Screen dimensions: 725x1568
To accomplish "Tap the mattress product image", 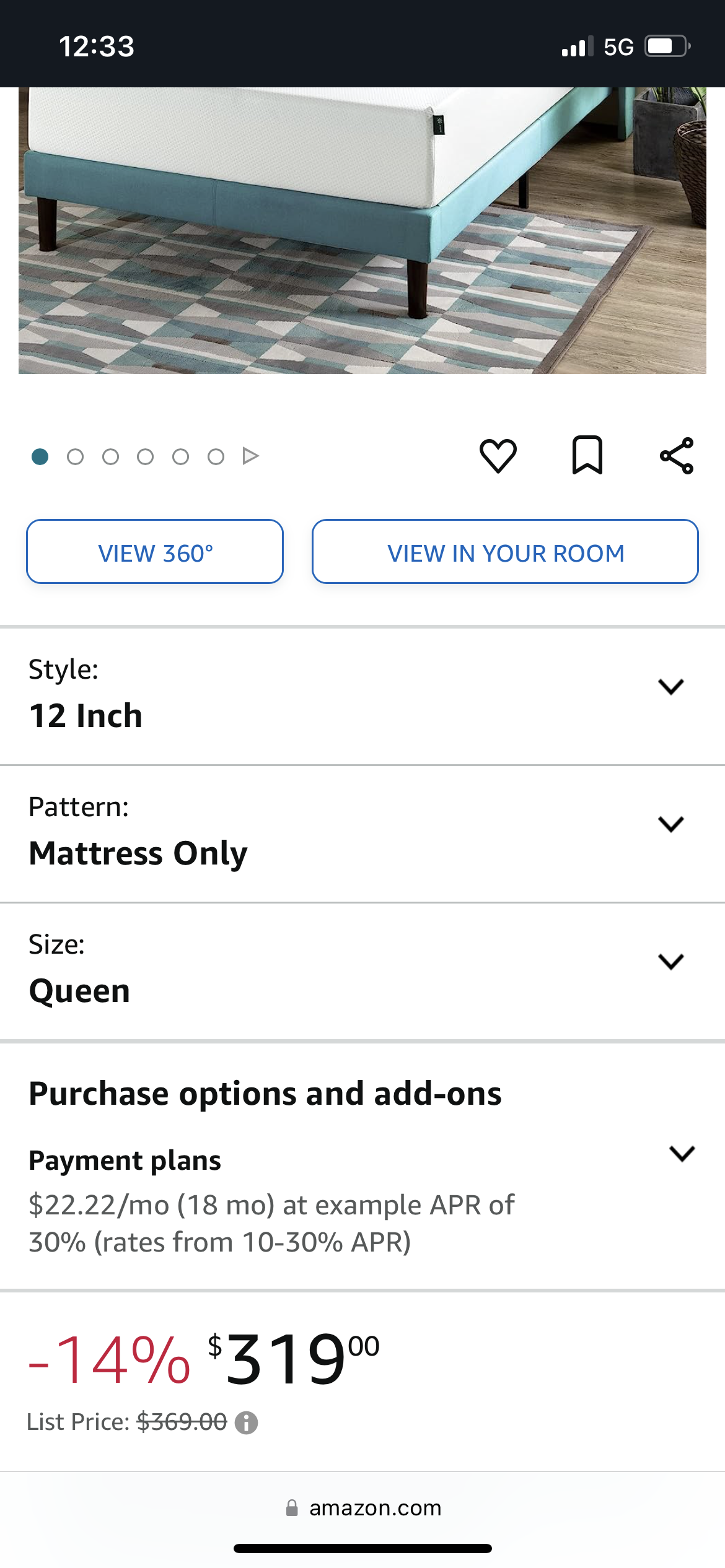I will pyautogui.click(x=362, y=230).
